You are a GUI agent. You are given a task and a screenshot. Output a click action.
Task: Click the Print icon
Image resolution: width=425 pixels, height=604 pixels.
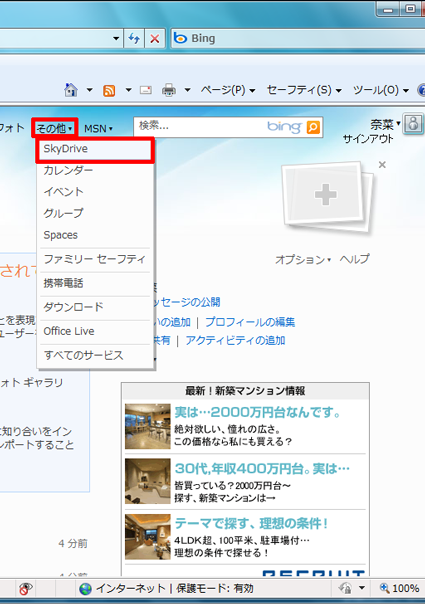tap(169, 90)
